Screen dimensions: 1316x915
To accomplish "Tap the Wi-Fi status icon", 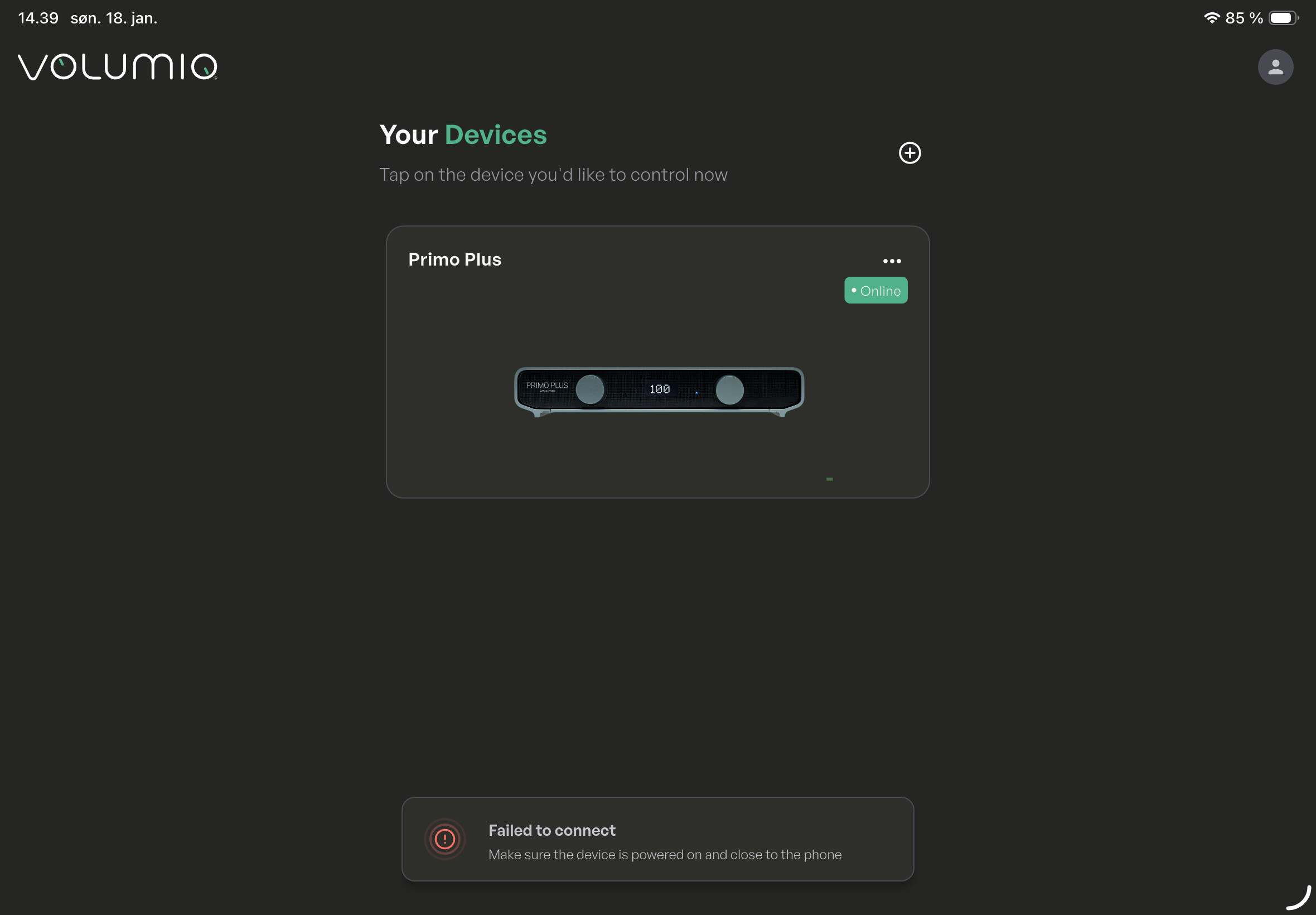I will pos(1211,18).
